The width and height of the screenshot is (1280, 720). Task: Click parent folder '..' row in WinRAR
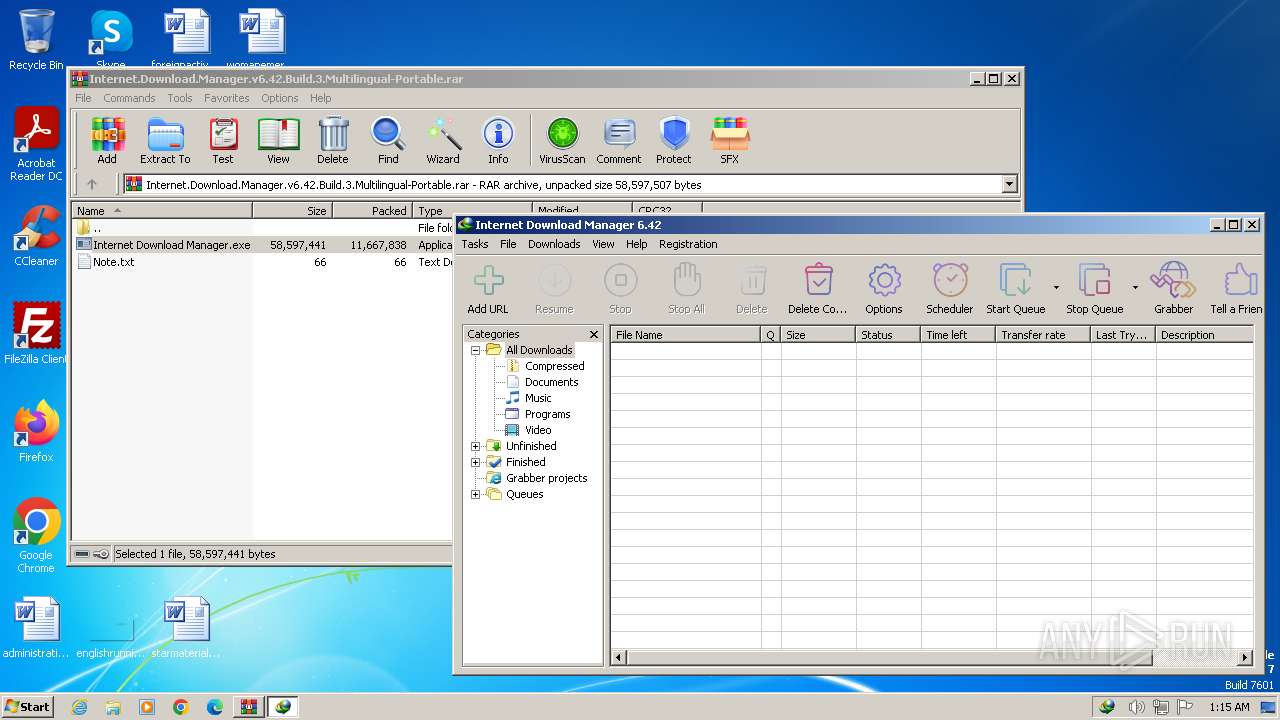pyautogui.click(x=96, y=228)
